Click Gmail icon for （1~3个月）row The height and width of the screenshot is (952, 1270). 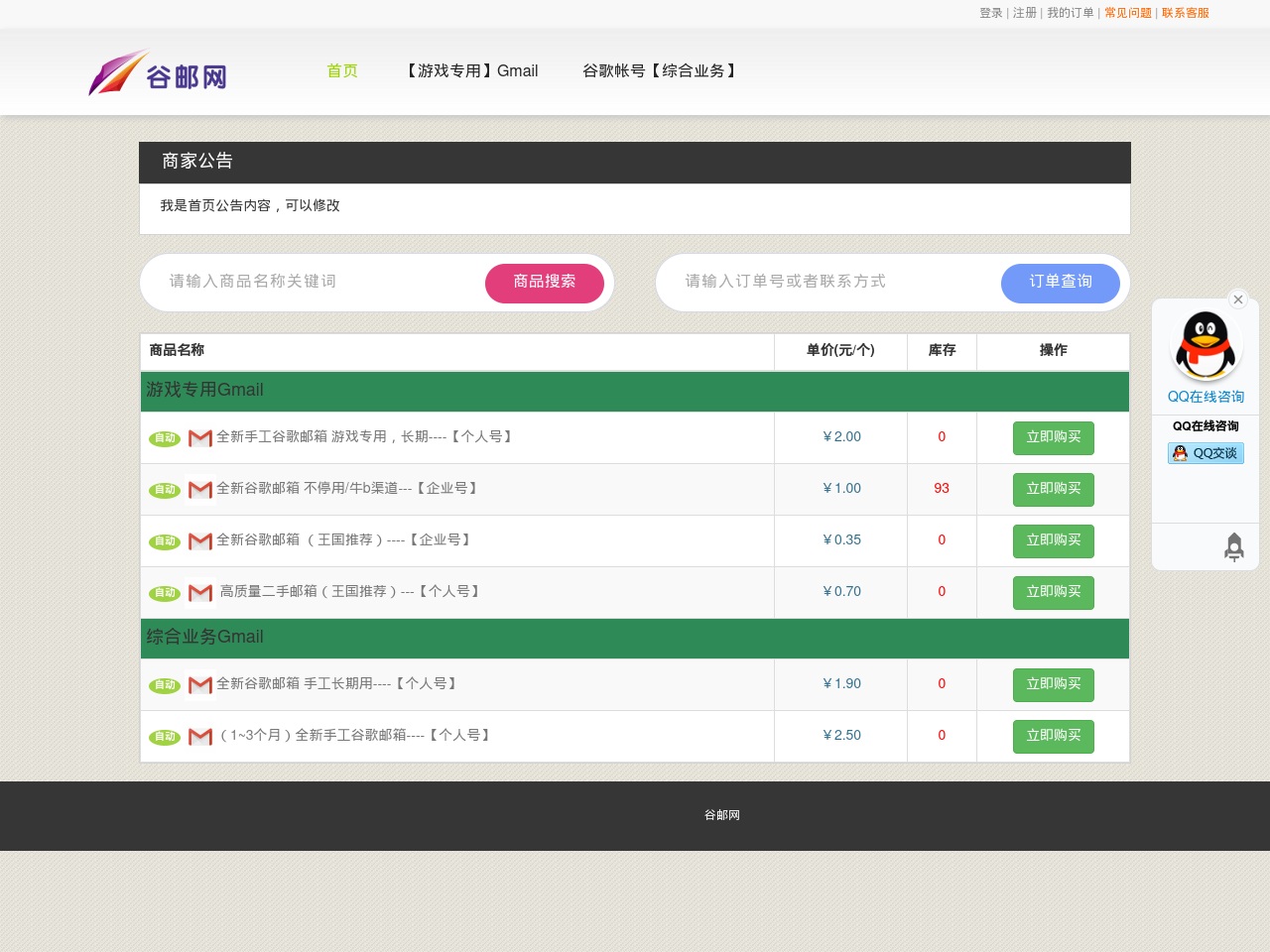tap(200, 736)
